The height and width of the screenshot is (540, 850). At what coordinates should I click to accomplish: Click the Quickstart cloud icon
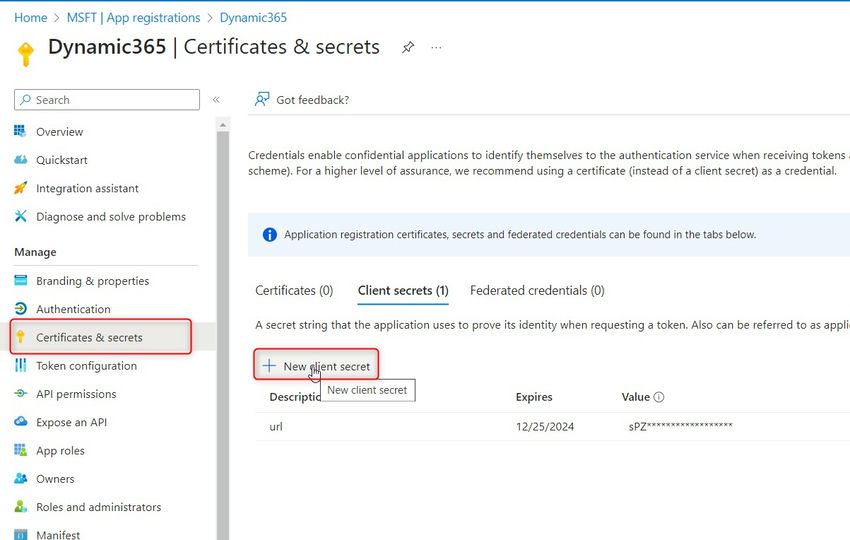tap(20, 159)
